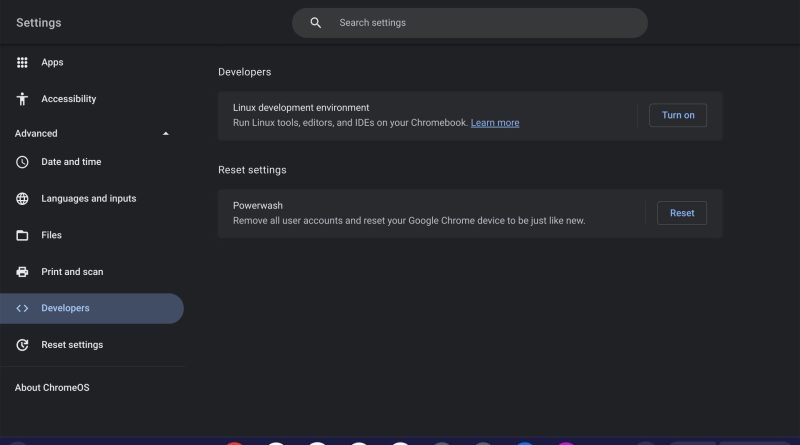Click the Accessibility person icon
The height and width of the screenshot is (445, 800).
pyautogui.click(x=22, y=98)
